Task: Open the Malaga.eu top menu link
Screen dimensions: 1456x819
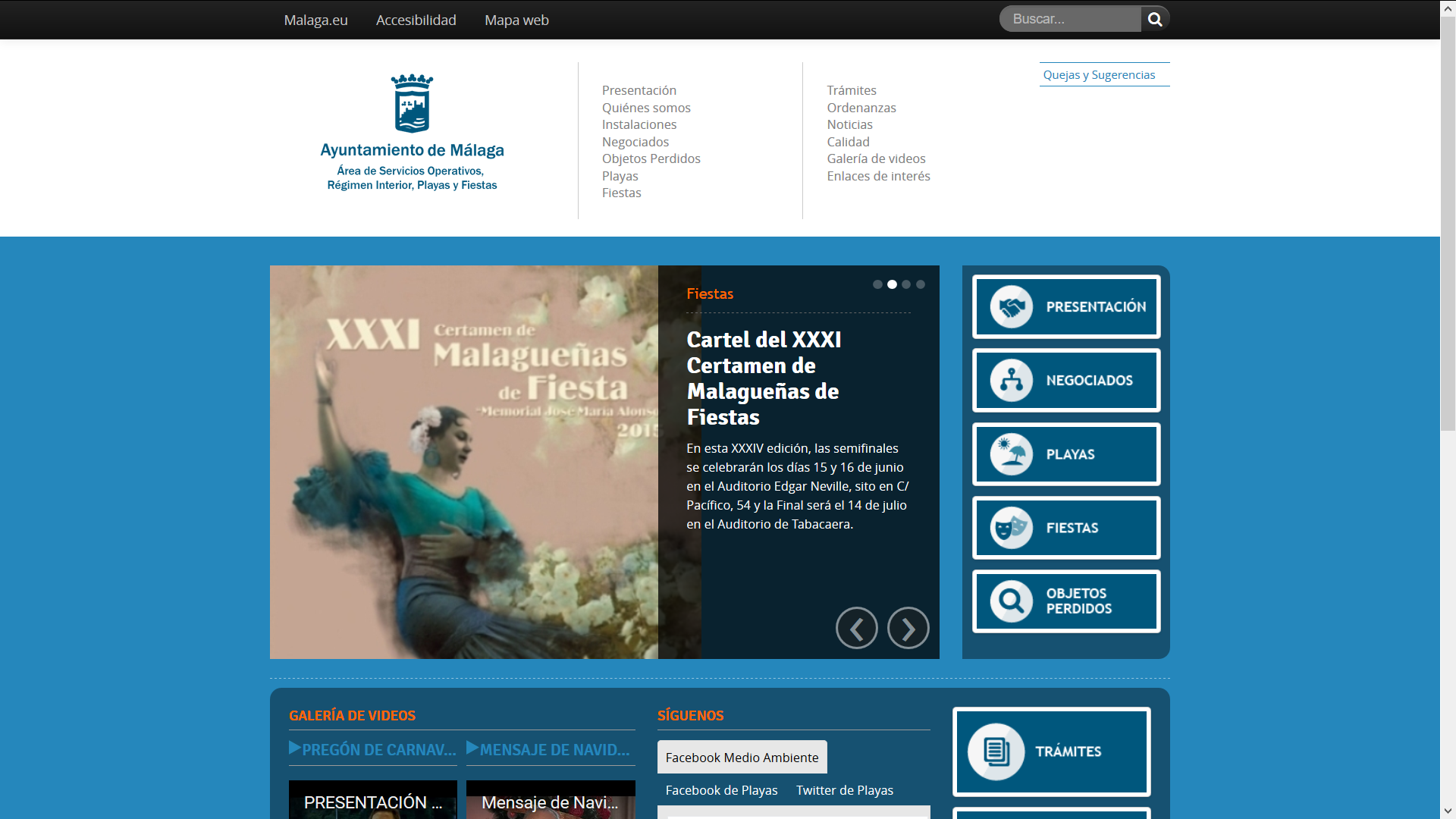Action: pyautogui.click(x=315, y=20)
